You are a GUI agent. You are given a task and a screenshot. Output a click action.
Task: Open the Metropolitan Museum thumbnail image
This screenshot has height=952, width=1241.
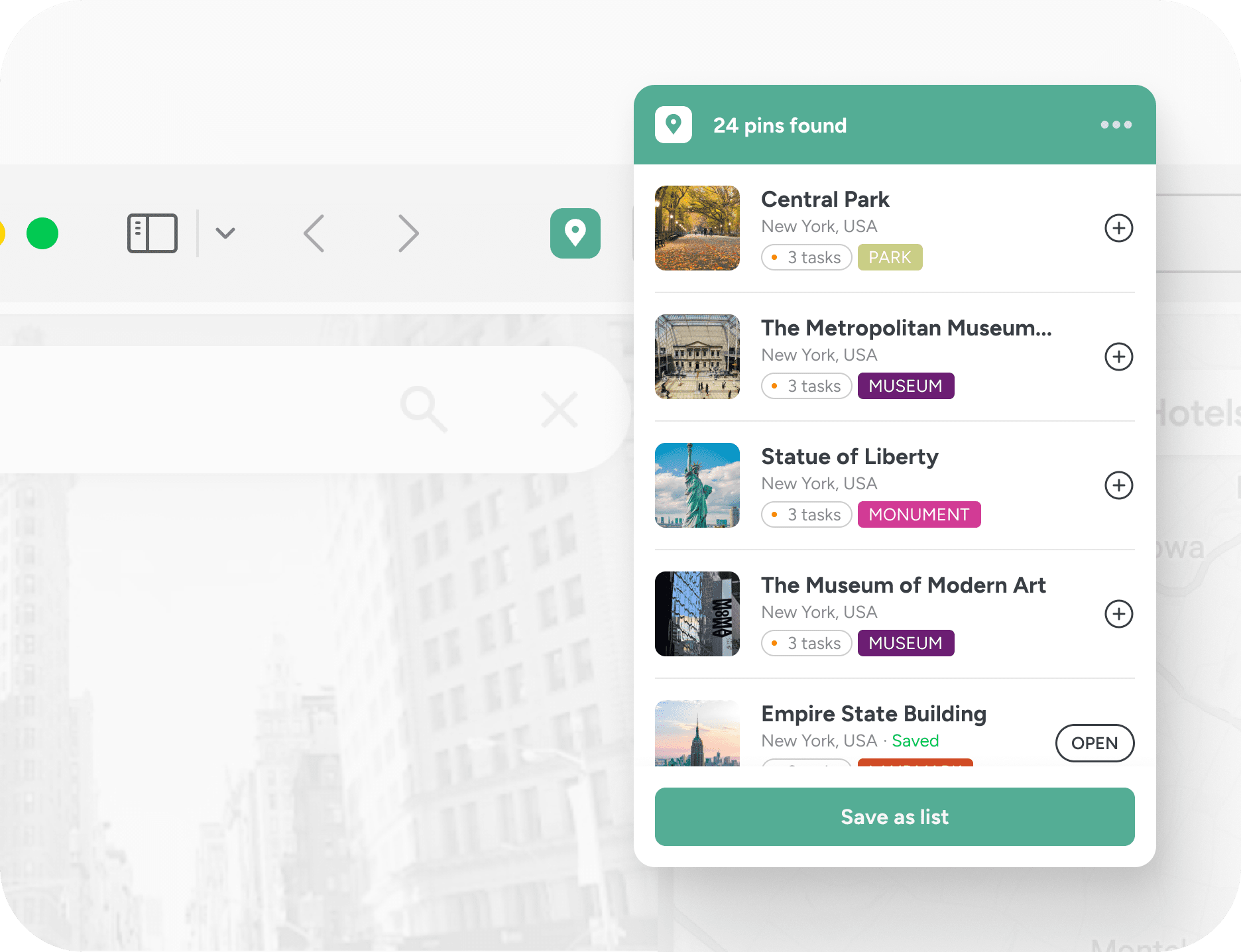coord(697,357)
